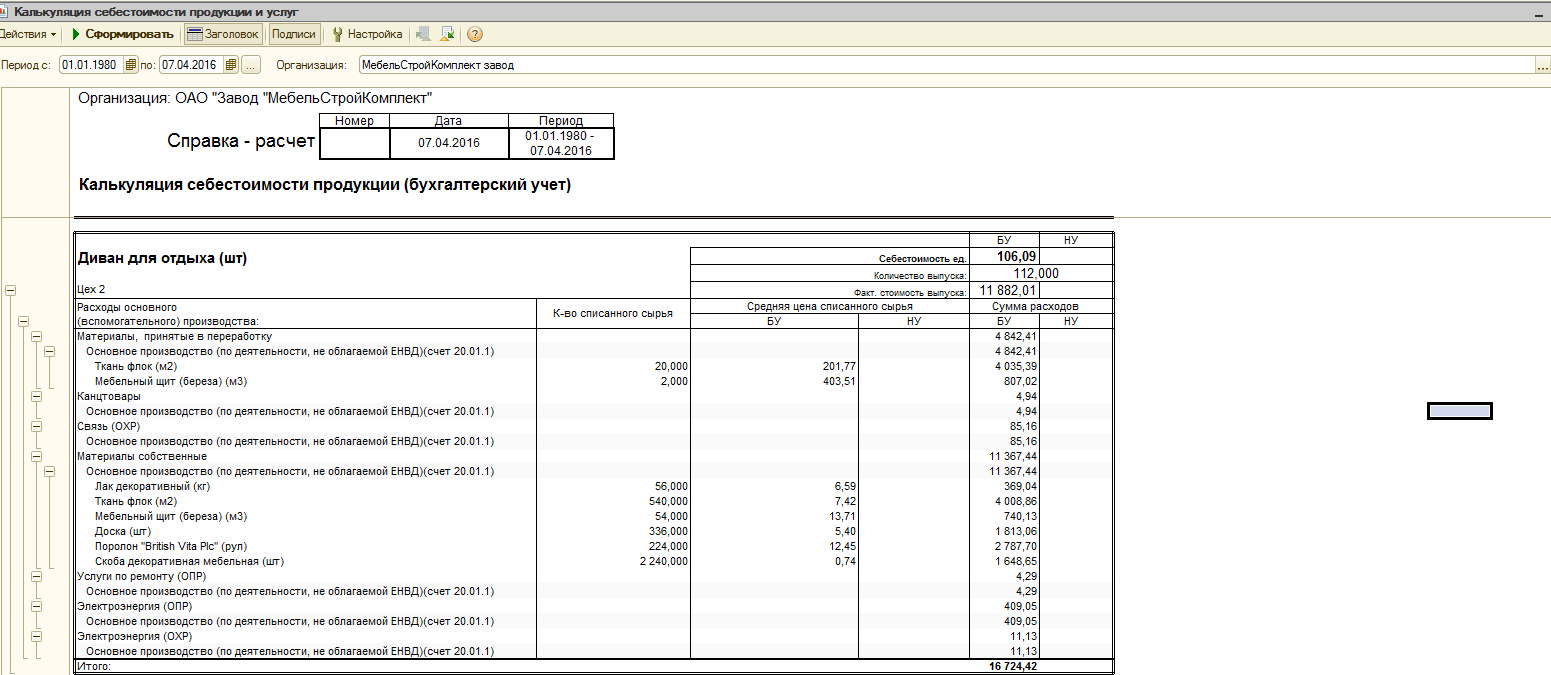Open the help question mark icon
Image resolution: width=1551 pixels, height=675 pixels.
point(475,34)
